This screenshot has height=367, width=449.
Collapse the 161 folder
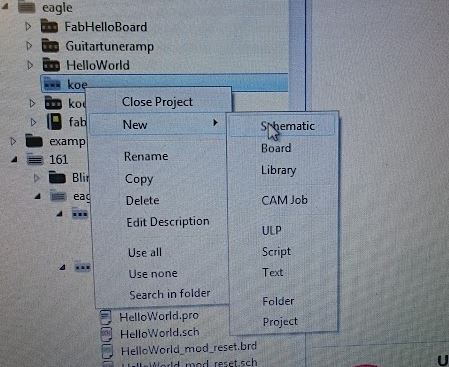[x=14, y=160]
